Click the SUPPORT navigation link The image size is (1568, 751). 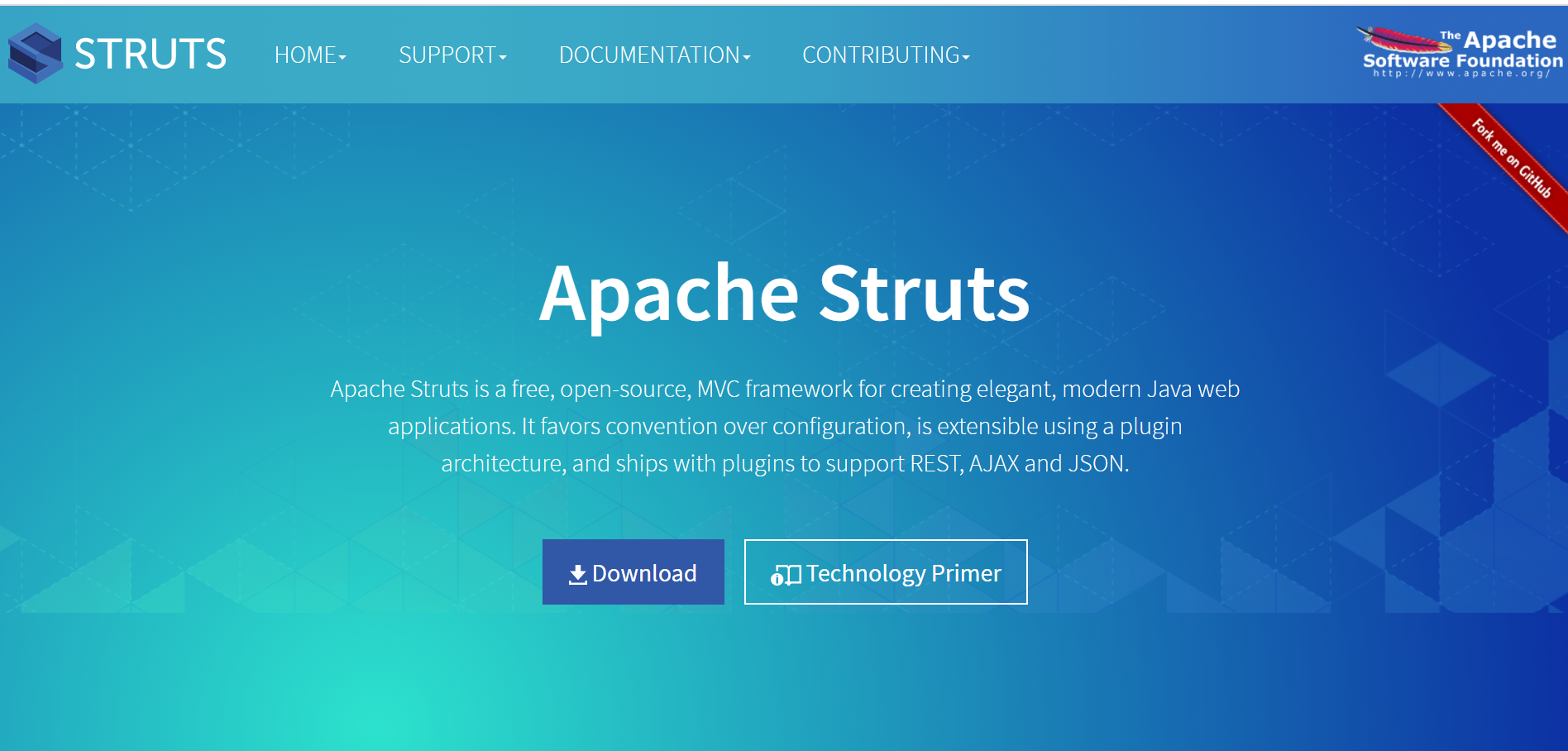[452, 55]
